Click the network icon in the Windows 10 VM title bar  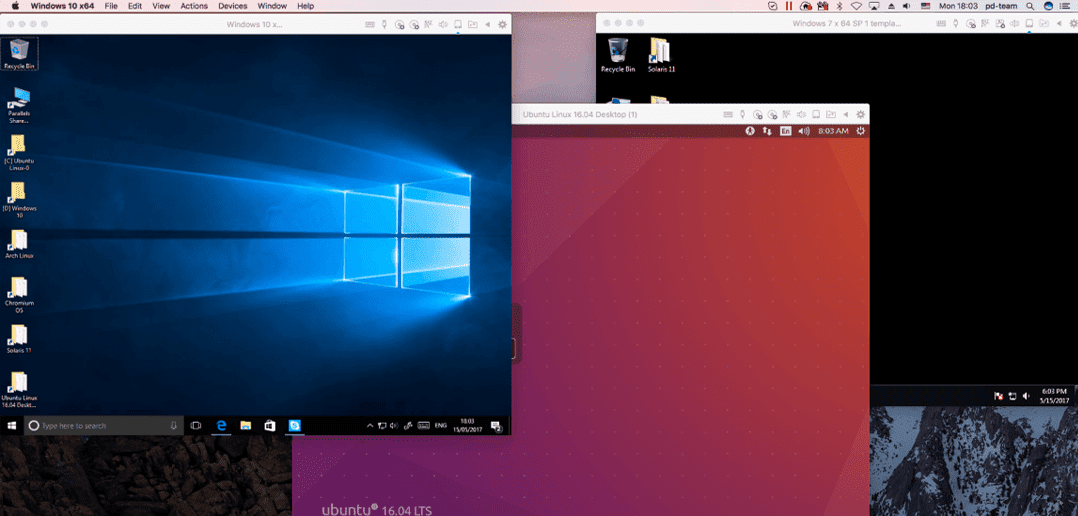tap(428, 24)
